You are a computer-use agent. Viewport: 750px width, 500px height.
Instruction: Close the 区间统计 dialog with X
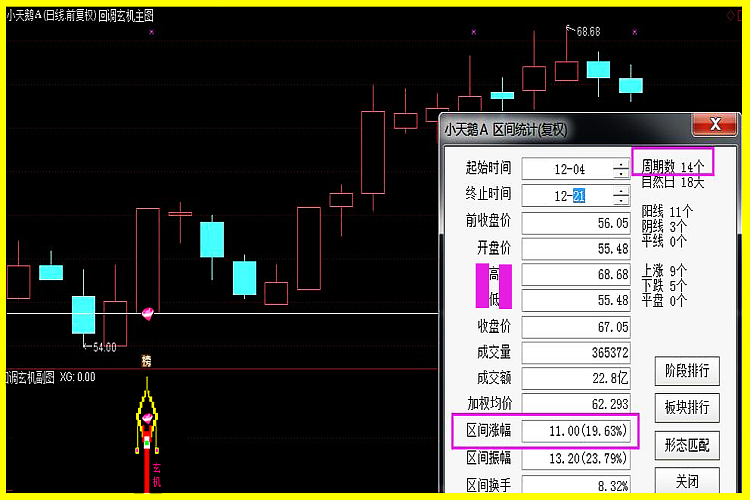pyautogui.click(x=715, y=124)
